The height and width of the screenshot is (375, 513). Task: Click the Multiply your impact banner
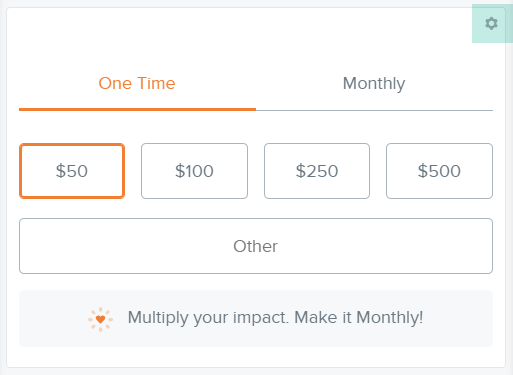coord(256,318)
